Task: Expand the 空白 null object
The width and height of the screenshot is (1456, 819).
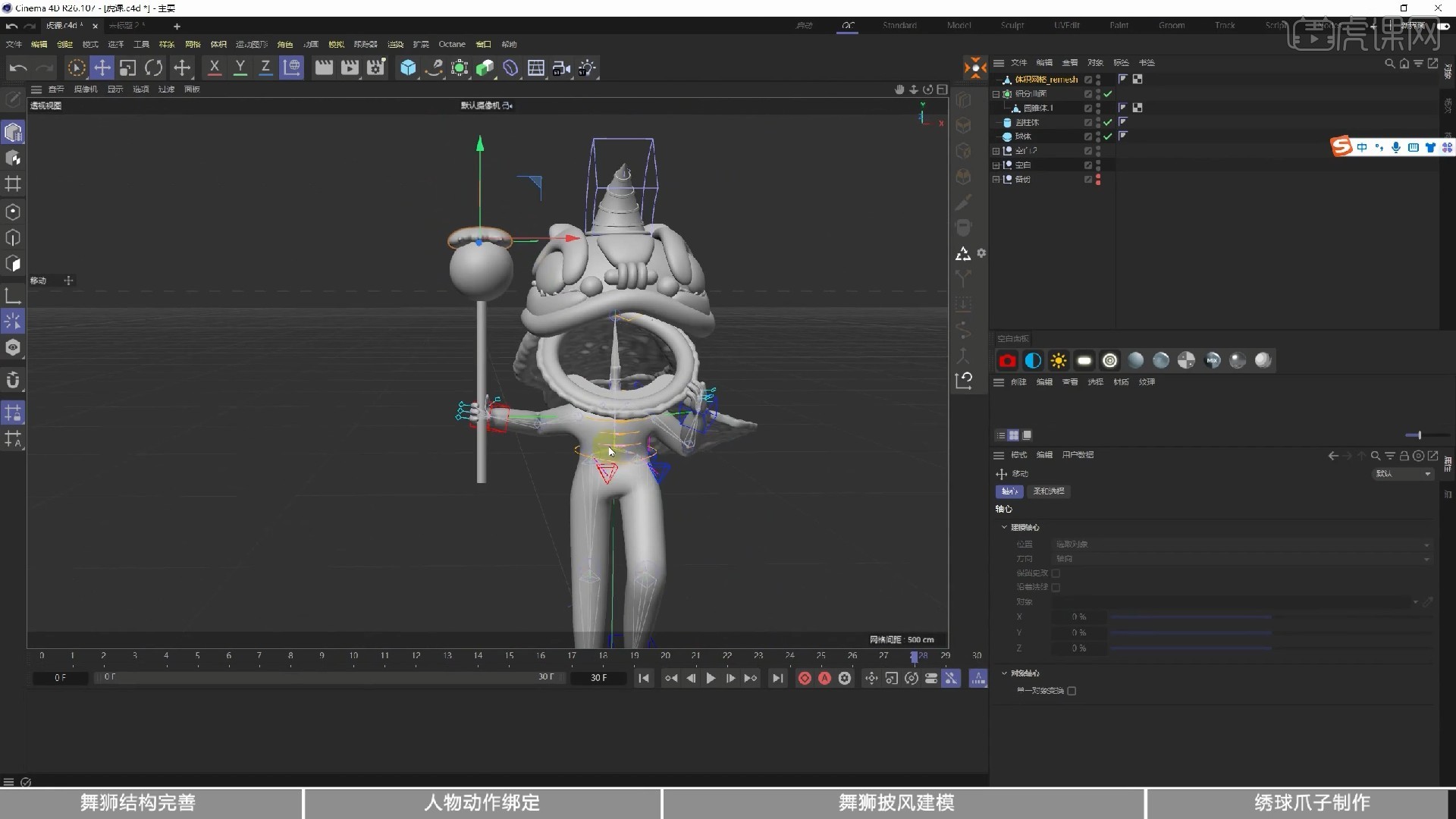Action: (x=996, y=165)
